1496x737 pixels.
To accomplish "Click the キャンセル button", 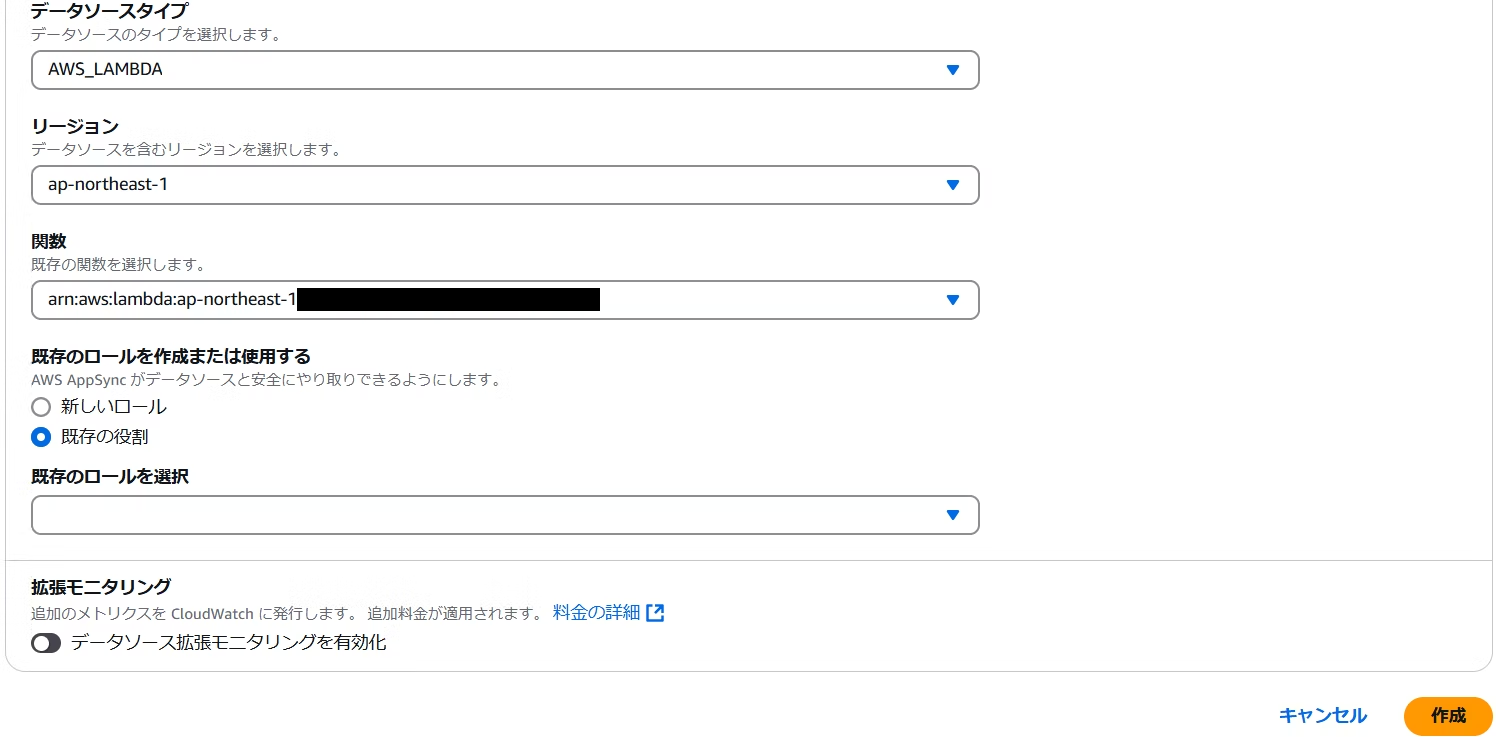I will pos(1323,716).
